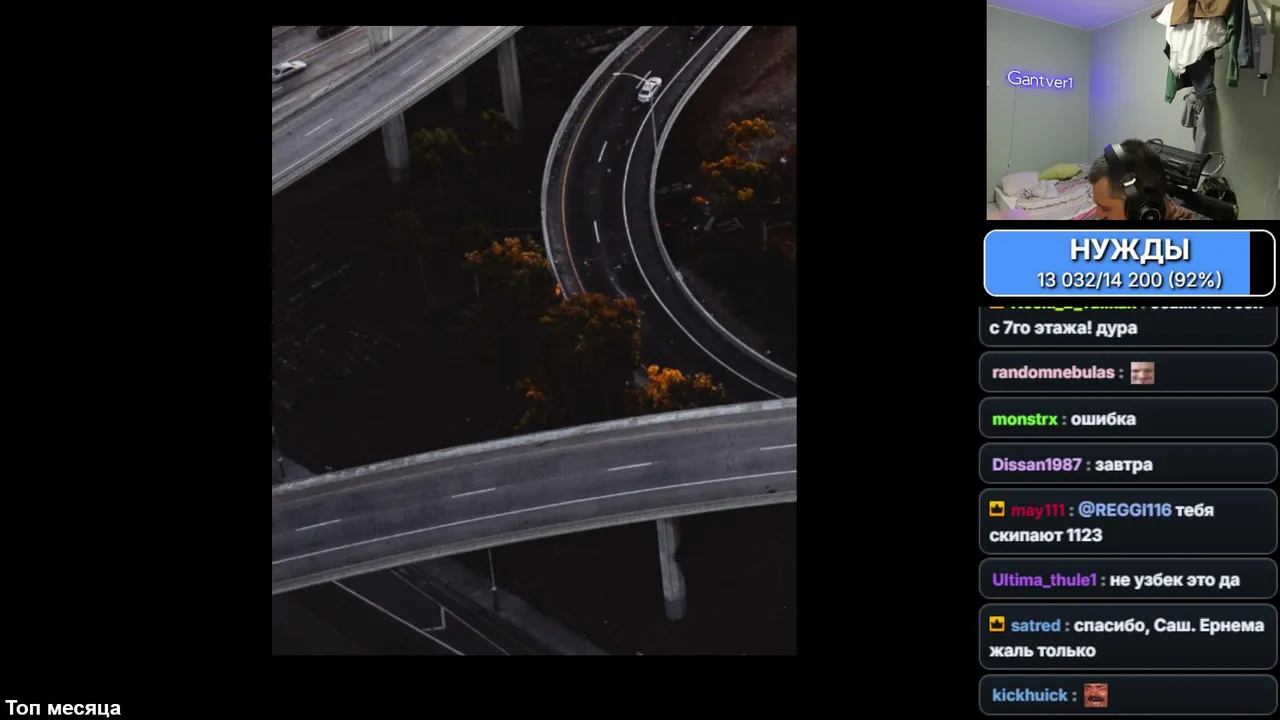Click the emote in kickhuick message
The width and height of the screenshot is (1280, 720).
click(x=1096, y=695)
